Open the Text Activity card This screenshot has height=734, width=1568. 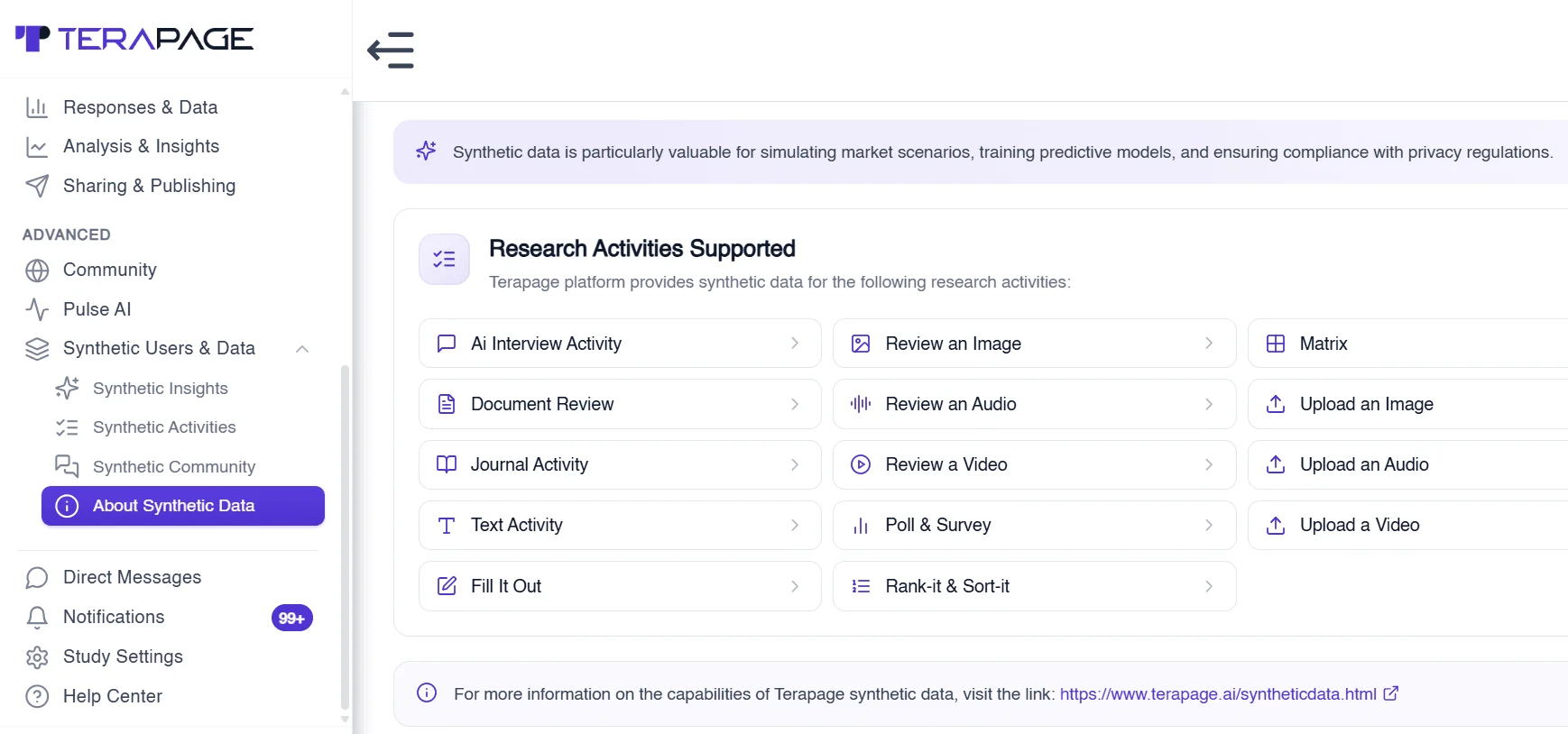pos(620,525)
